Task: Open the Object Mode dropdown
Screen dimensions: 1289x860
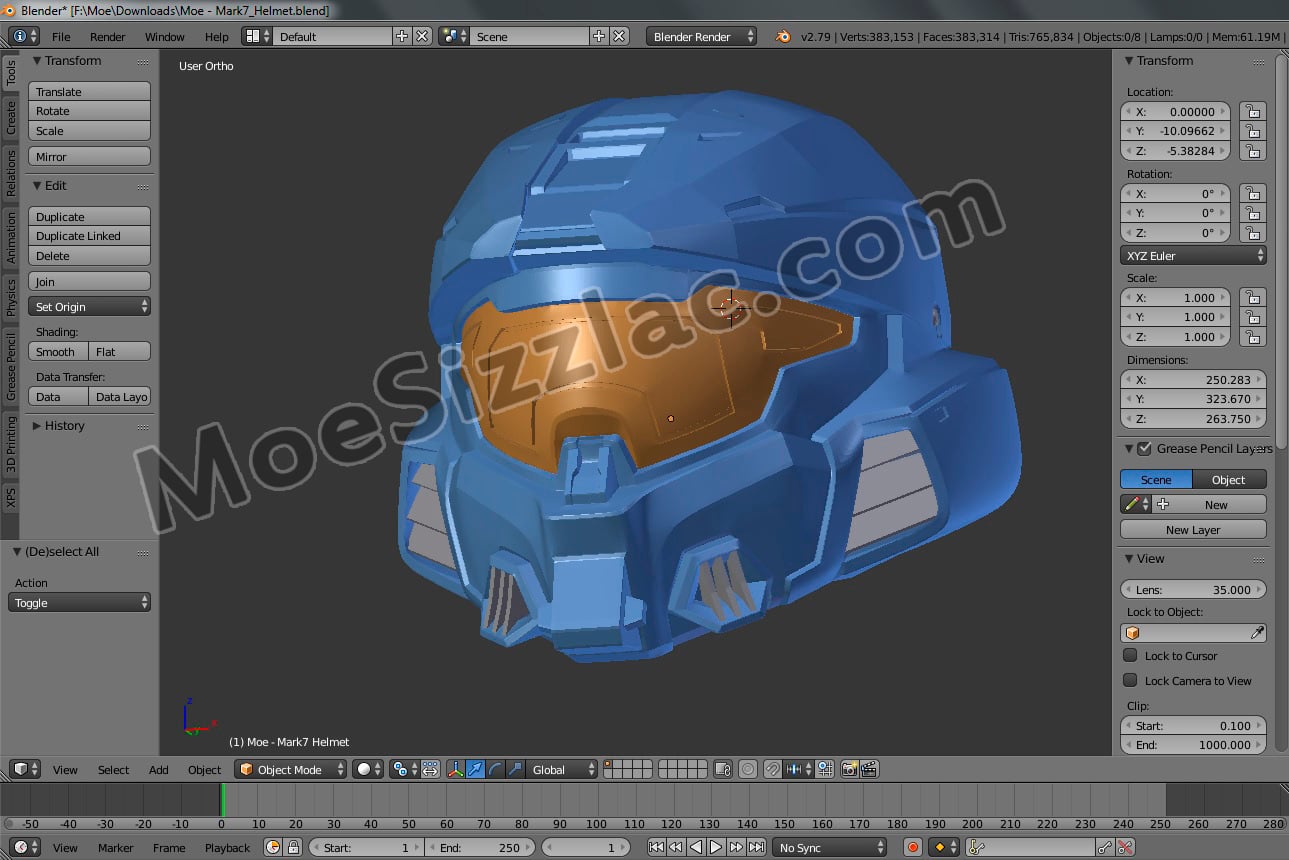Action: pos(291,769)
